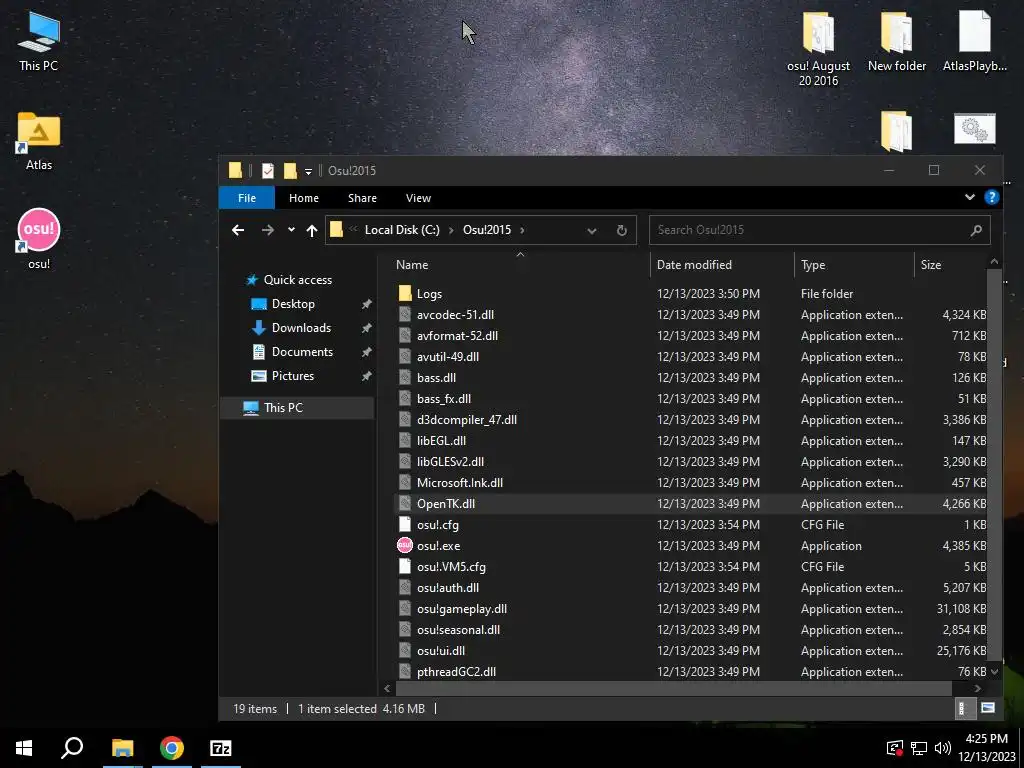This screenshot has width=1024, height=768.
Task: Open Downloads in the navigation pane
Action: point(301,328)
